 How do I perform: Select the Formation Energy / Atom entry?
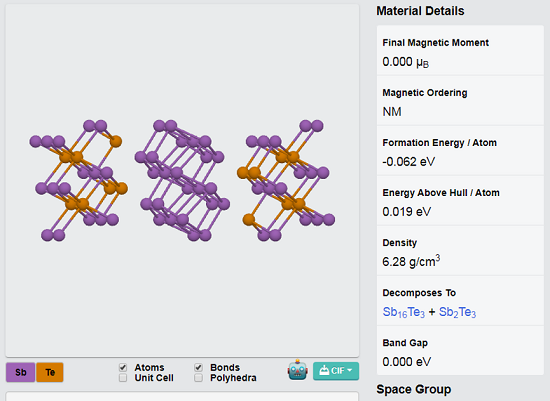click(x=460, y=151)
